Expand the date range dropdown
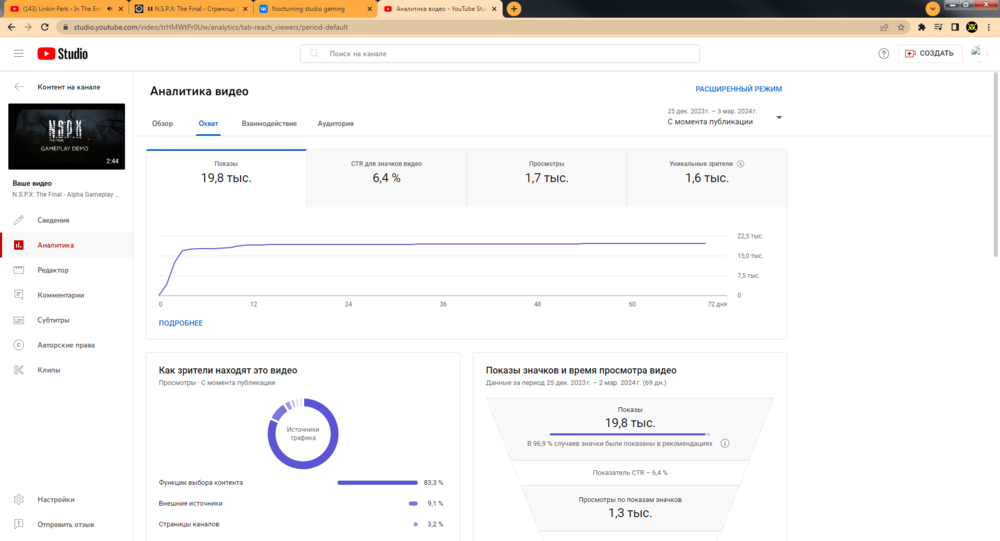 click(779, 117)
